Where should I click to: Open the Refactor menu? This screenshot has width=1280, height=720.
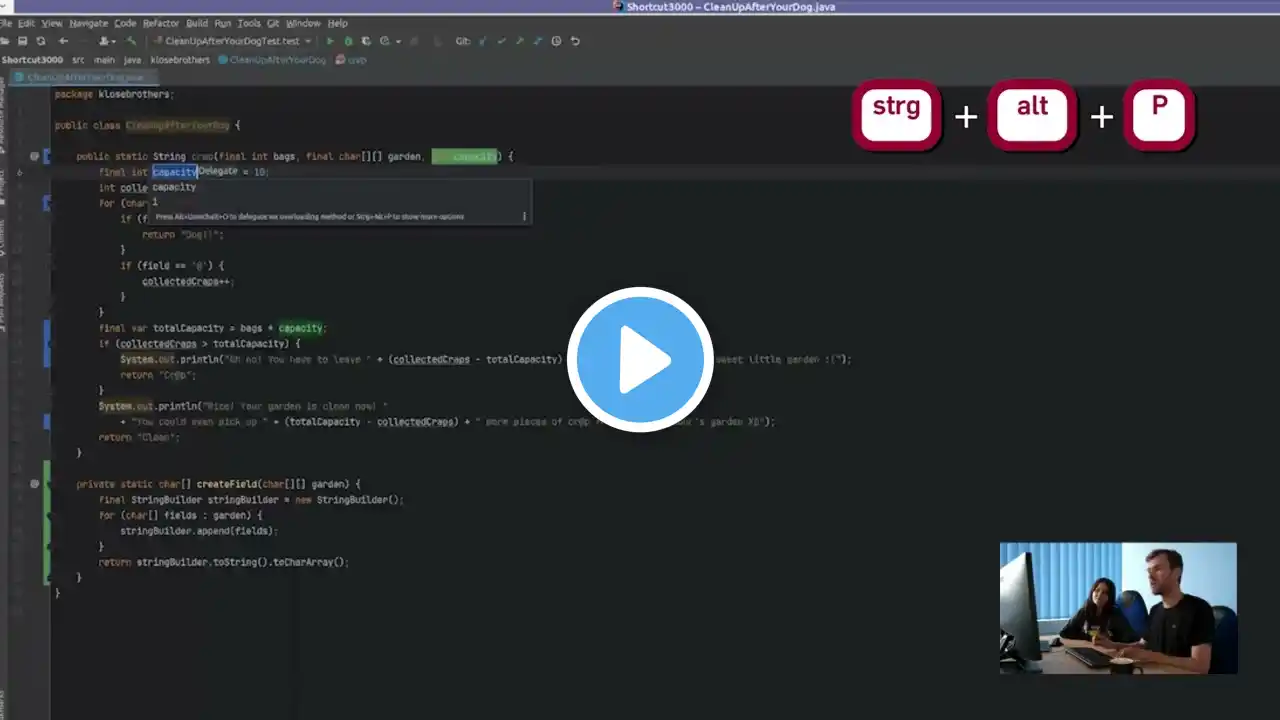pos(160,23)
